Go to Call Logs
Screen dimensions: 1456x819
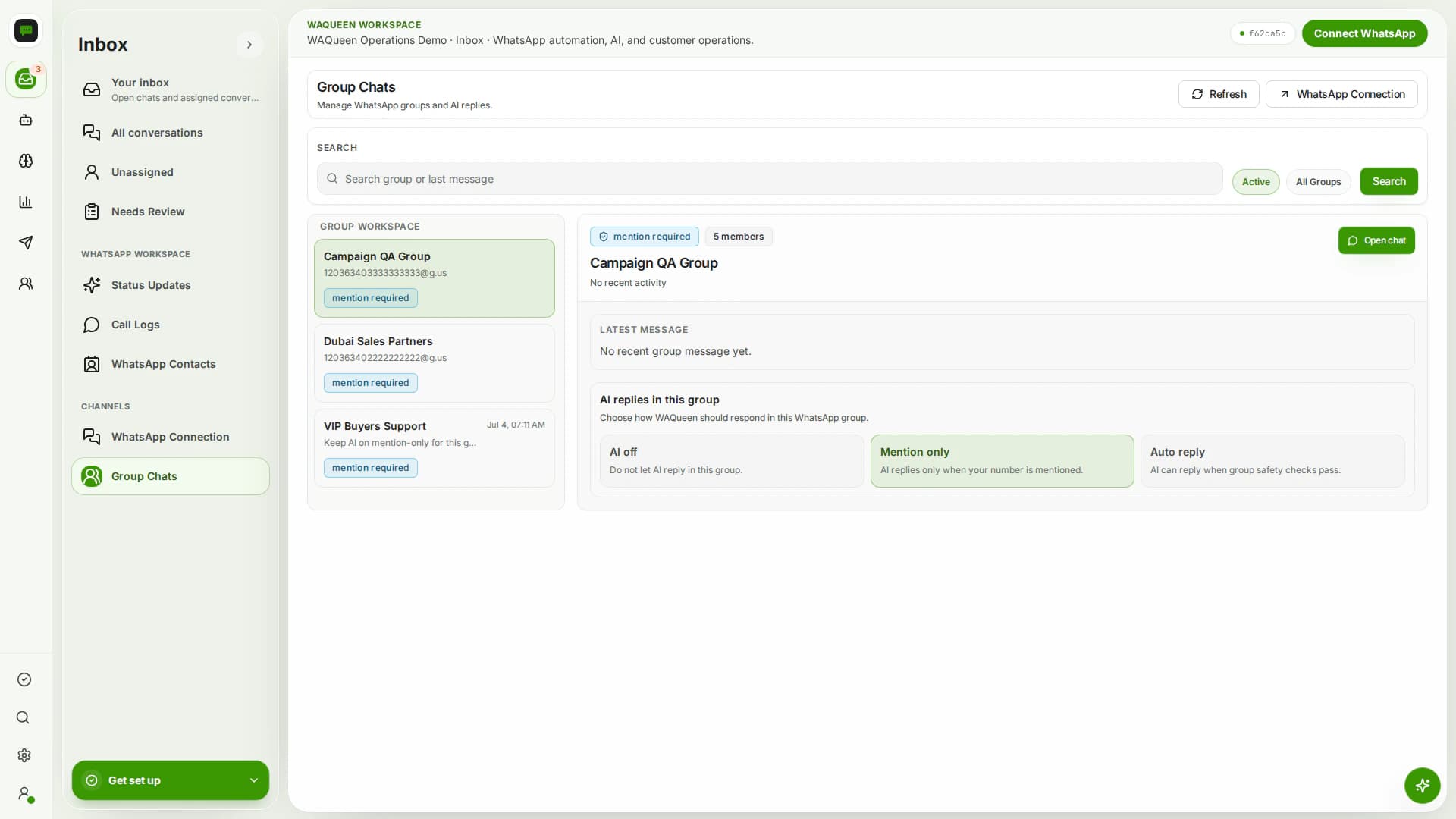171,325
